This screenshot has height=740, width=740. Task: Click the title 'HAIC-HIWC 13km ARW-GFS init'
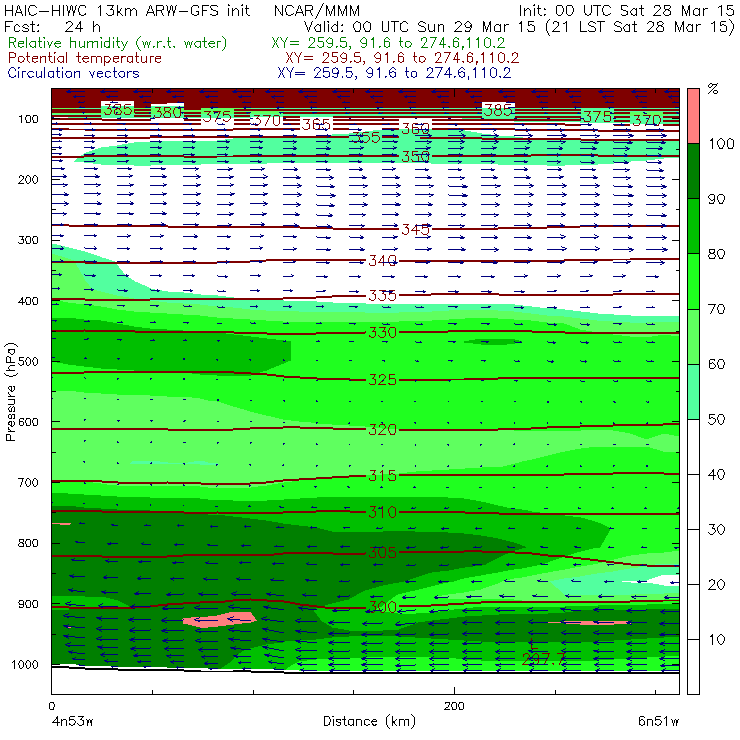coord(127,10)
